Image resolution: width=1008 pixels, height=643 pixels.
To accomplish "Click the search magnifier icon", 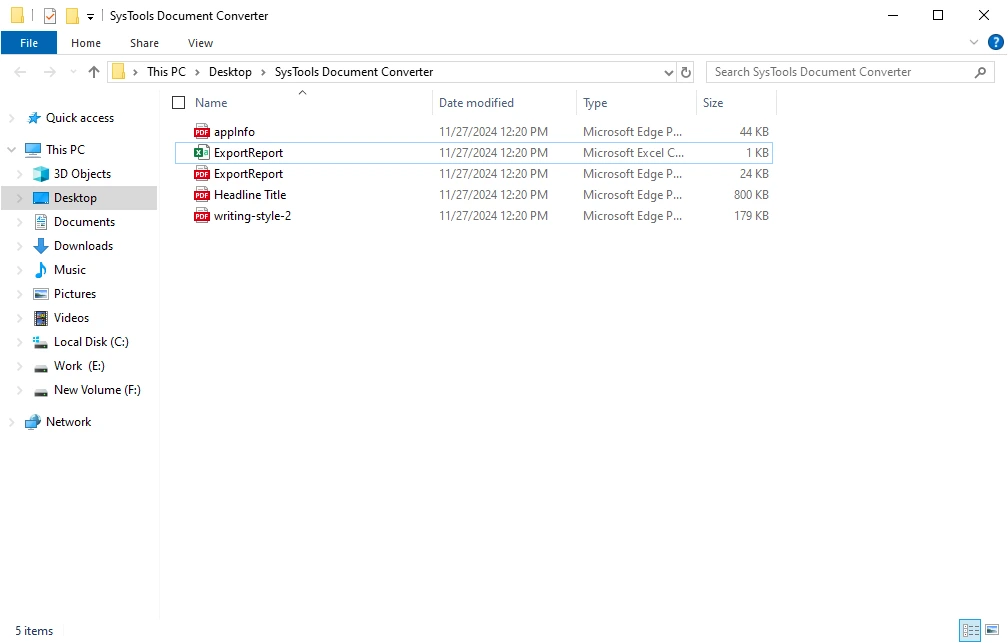I will coord(980,72).
